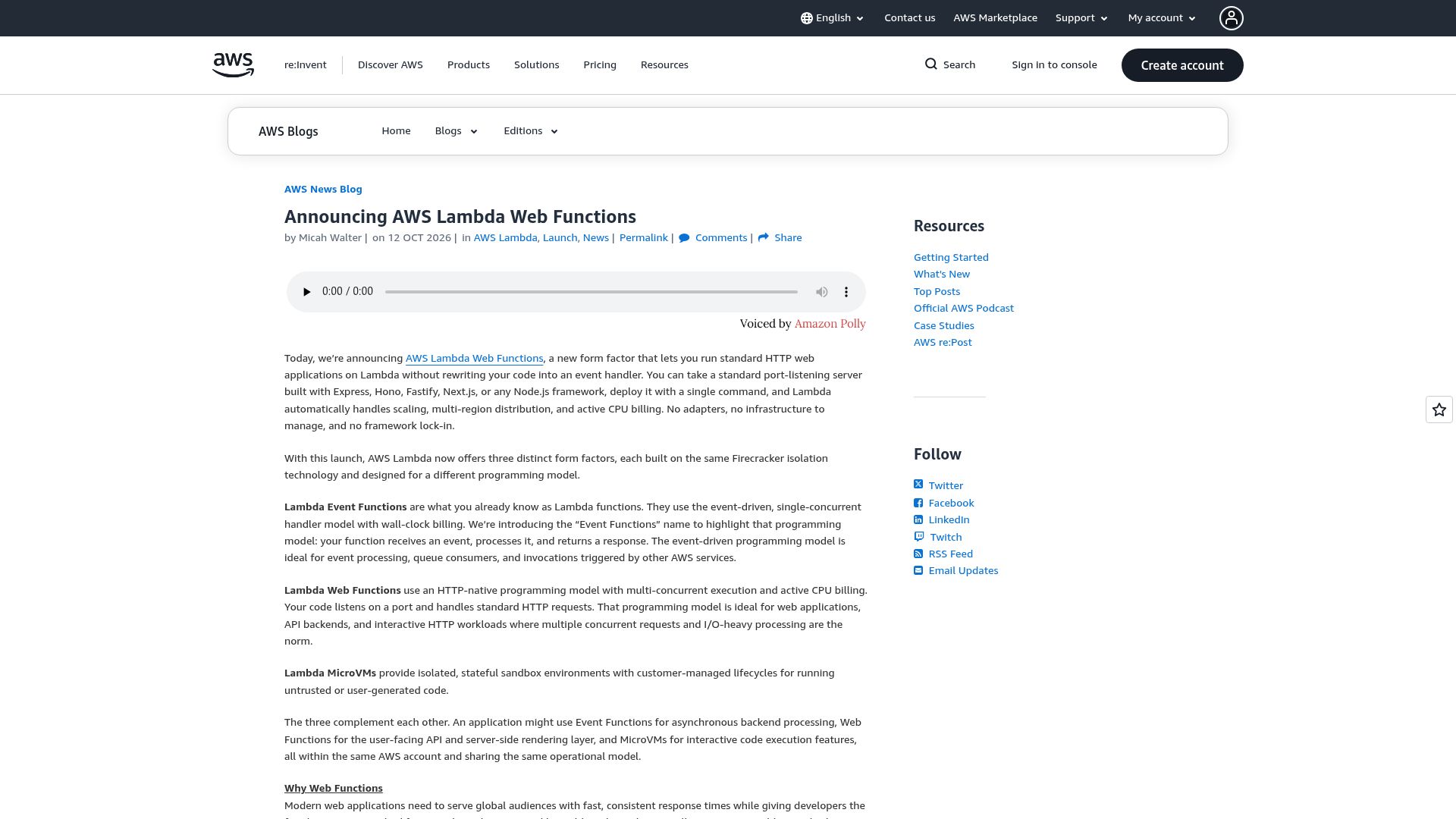Open the Solutions menu

[536, 65]
